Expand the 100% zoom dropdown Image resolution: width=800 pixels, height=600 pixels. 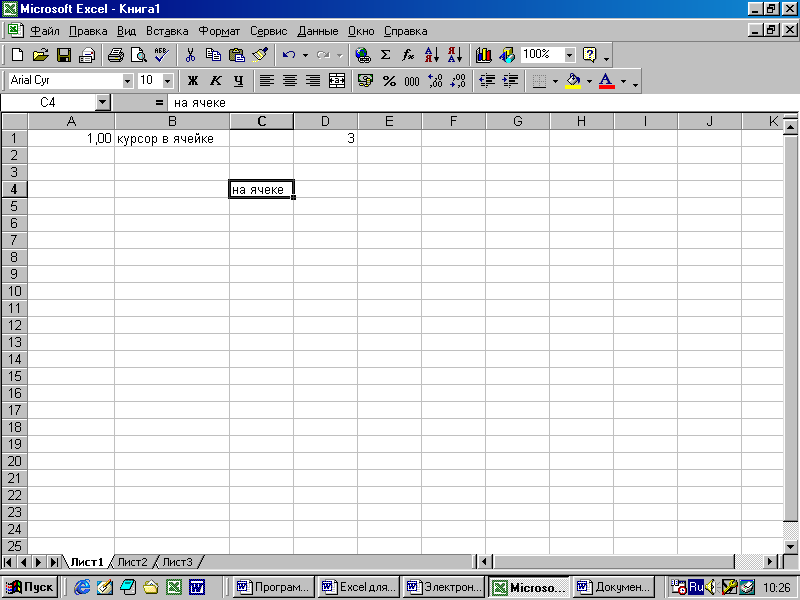[x=570, y=55]
